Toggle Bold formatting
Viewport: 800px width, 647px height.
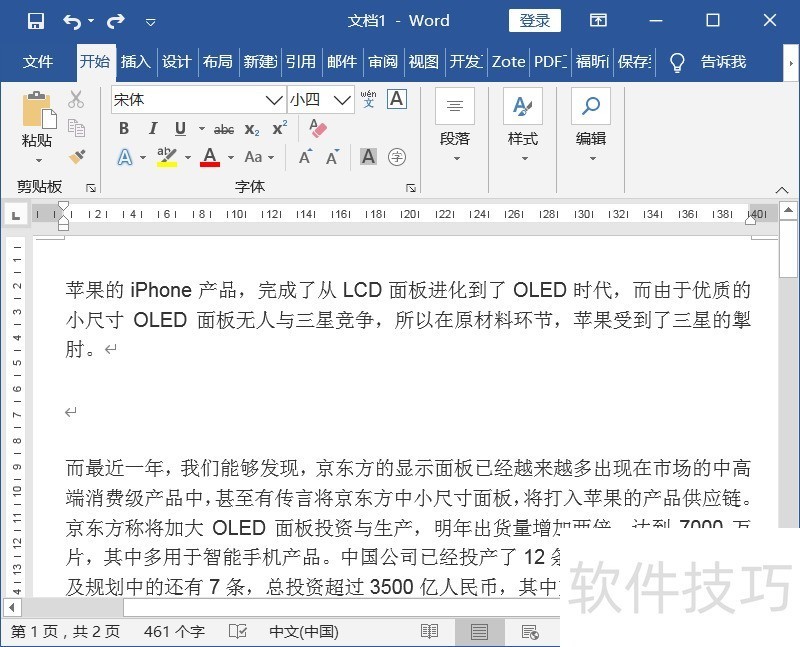tap(124, 128)
